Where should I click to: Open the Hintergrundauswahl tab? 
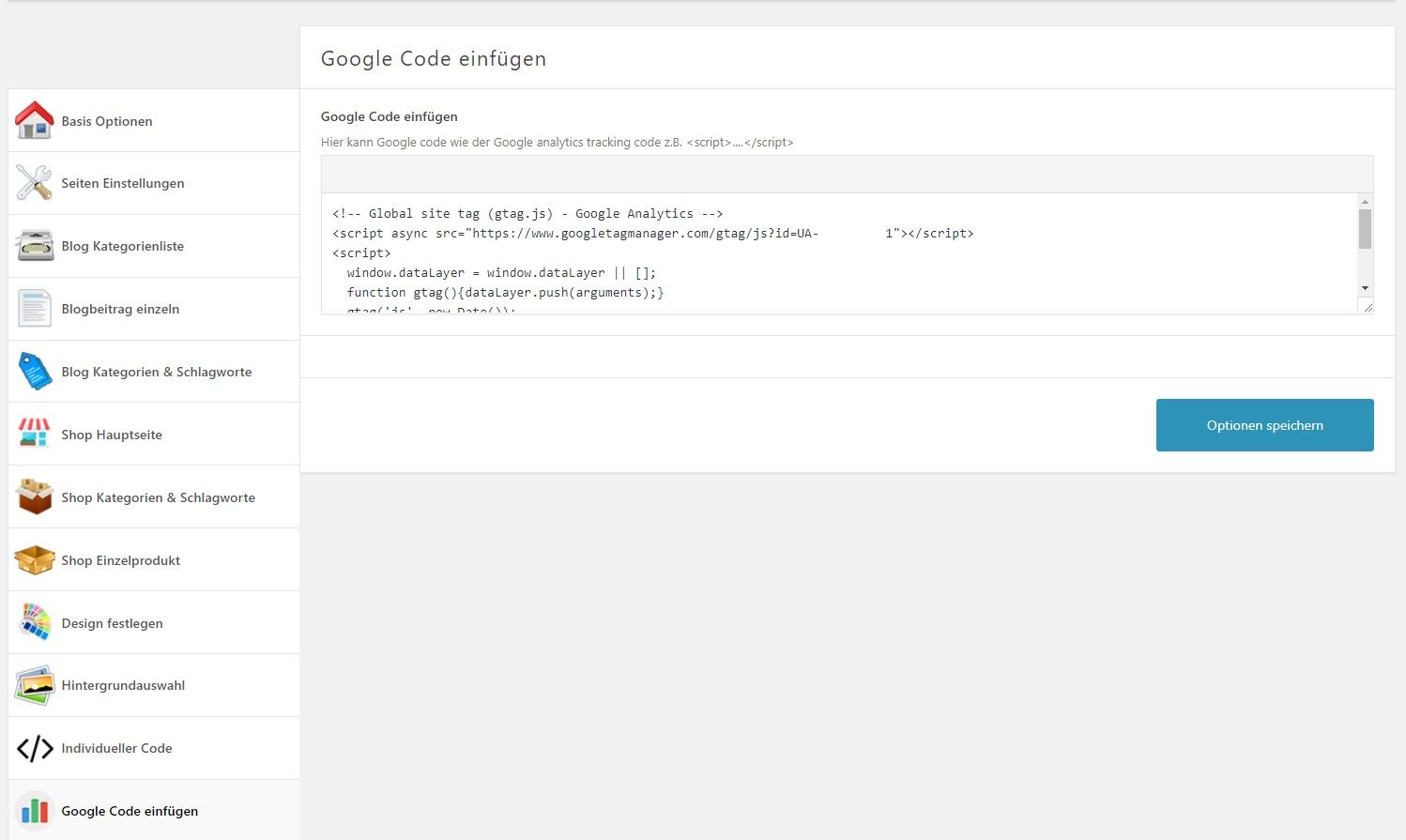[154, 685]
